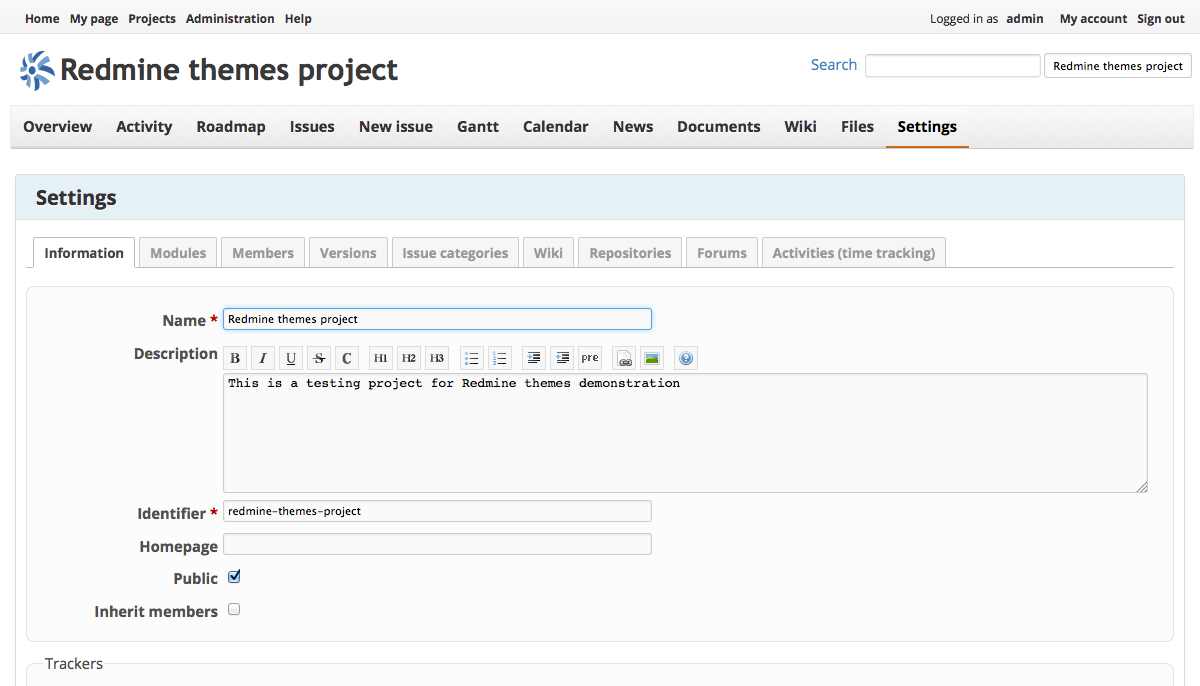Screen dimensions: 1200x686
Task: Click the Identifier field
Action: pos(437,511)
